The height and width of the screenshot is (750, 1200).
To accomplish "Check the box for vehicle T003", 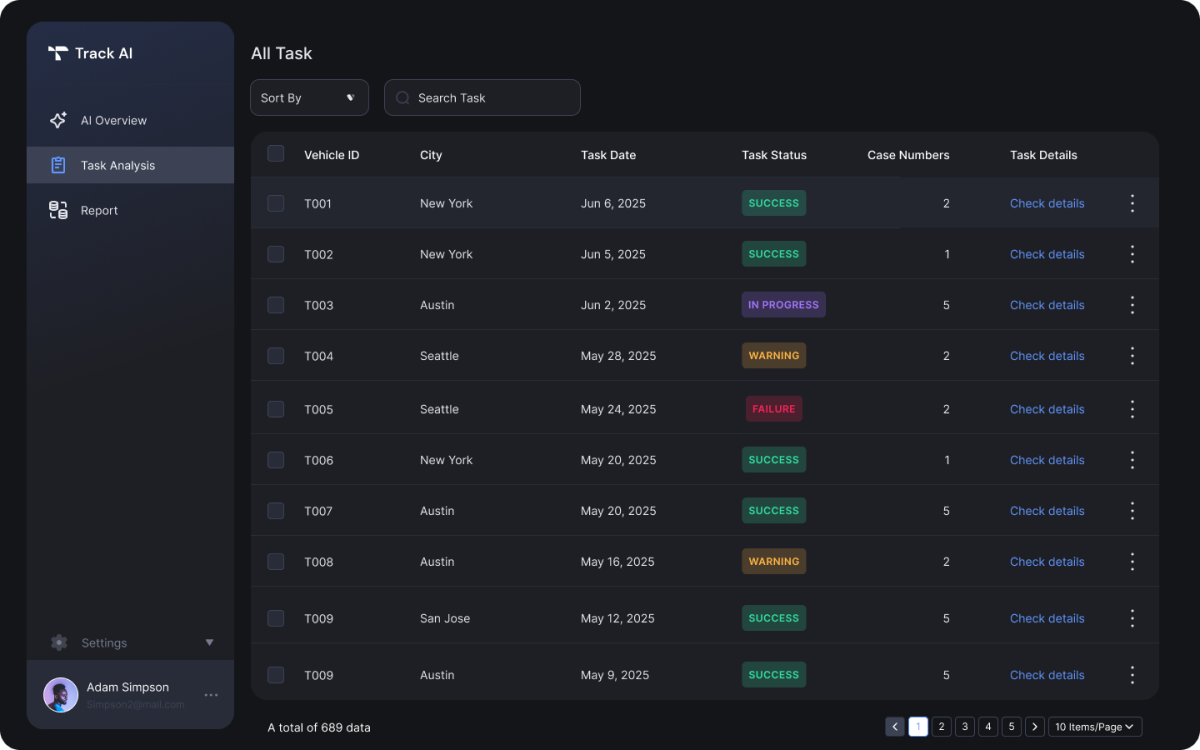I will tap(276, 305).
